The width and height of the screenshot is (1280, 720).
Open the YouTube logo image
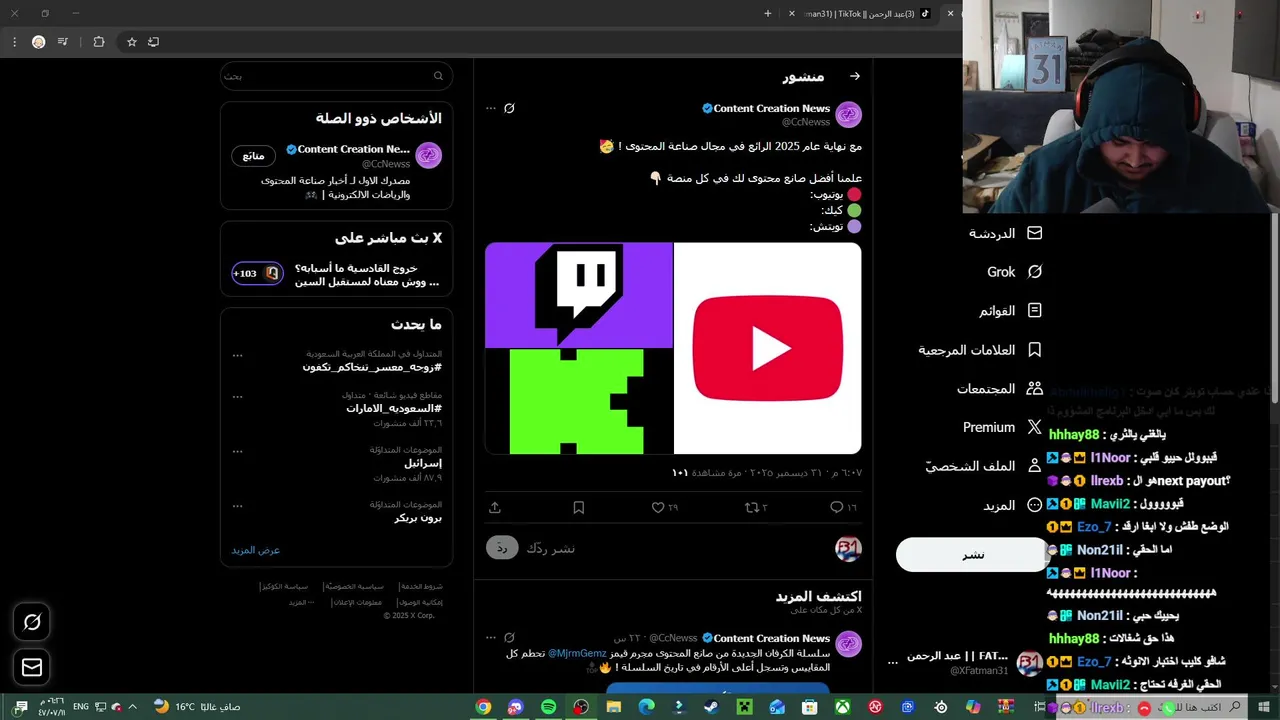[x=767, y=348]
